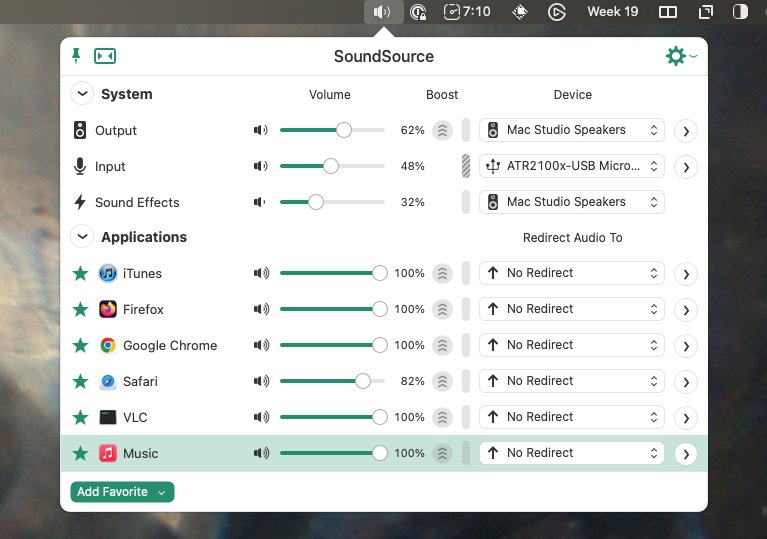767x539 pixels.
Task: Mute iTunes audio
Action: (261, 273)
